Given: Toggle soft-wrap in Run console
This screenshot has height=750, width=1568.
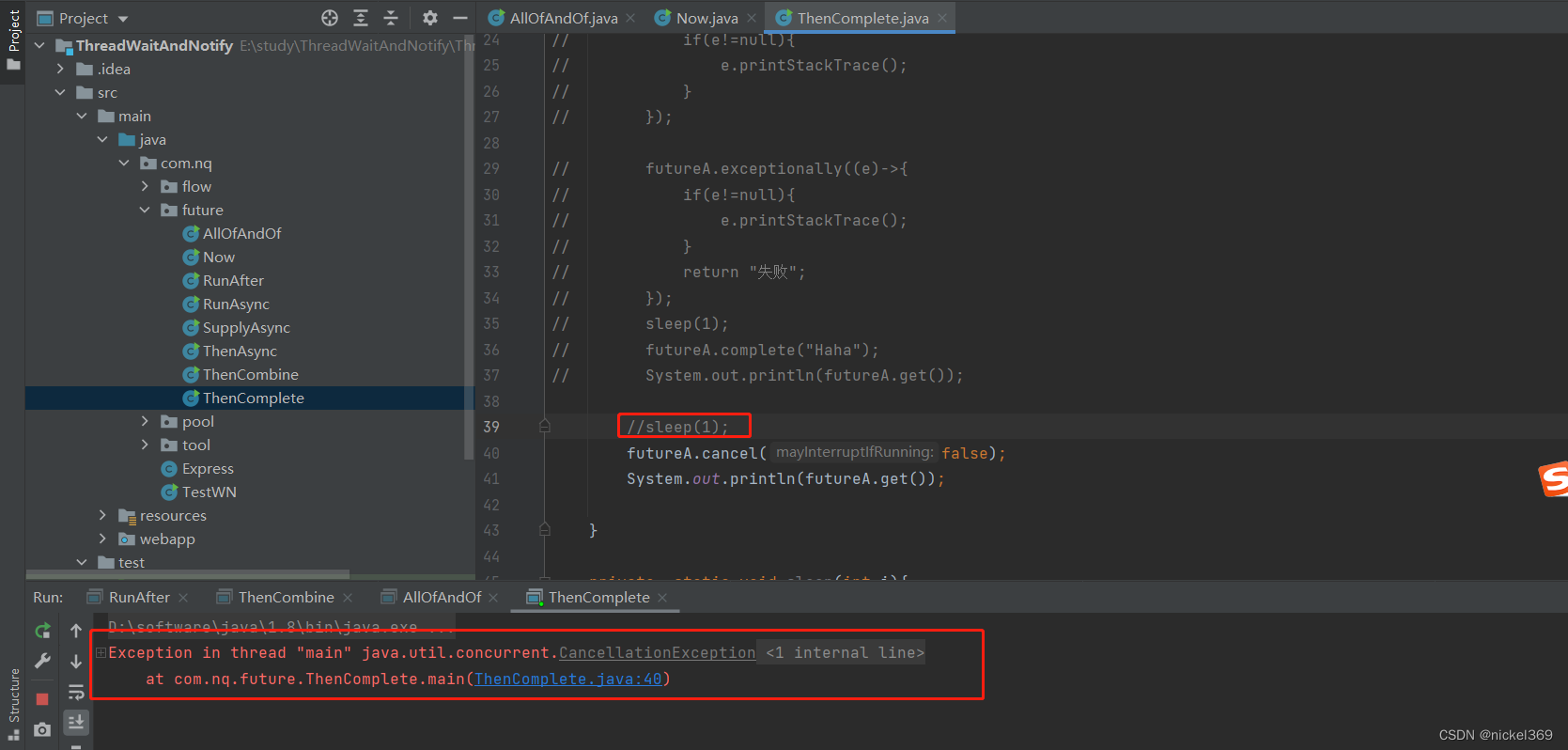Looking at the screenshot, I should [x=76, y=694].
